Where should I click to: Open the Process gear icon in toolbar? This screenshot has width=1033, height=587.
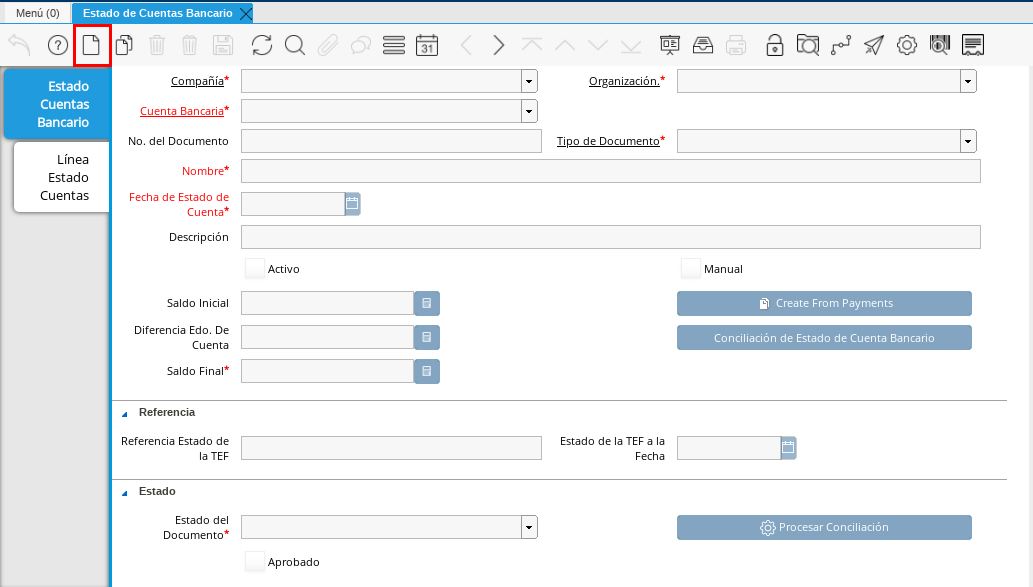click(907, 45)
